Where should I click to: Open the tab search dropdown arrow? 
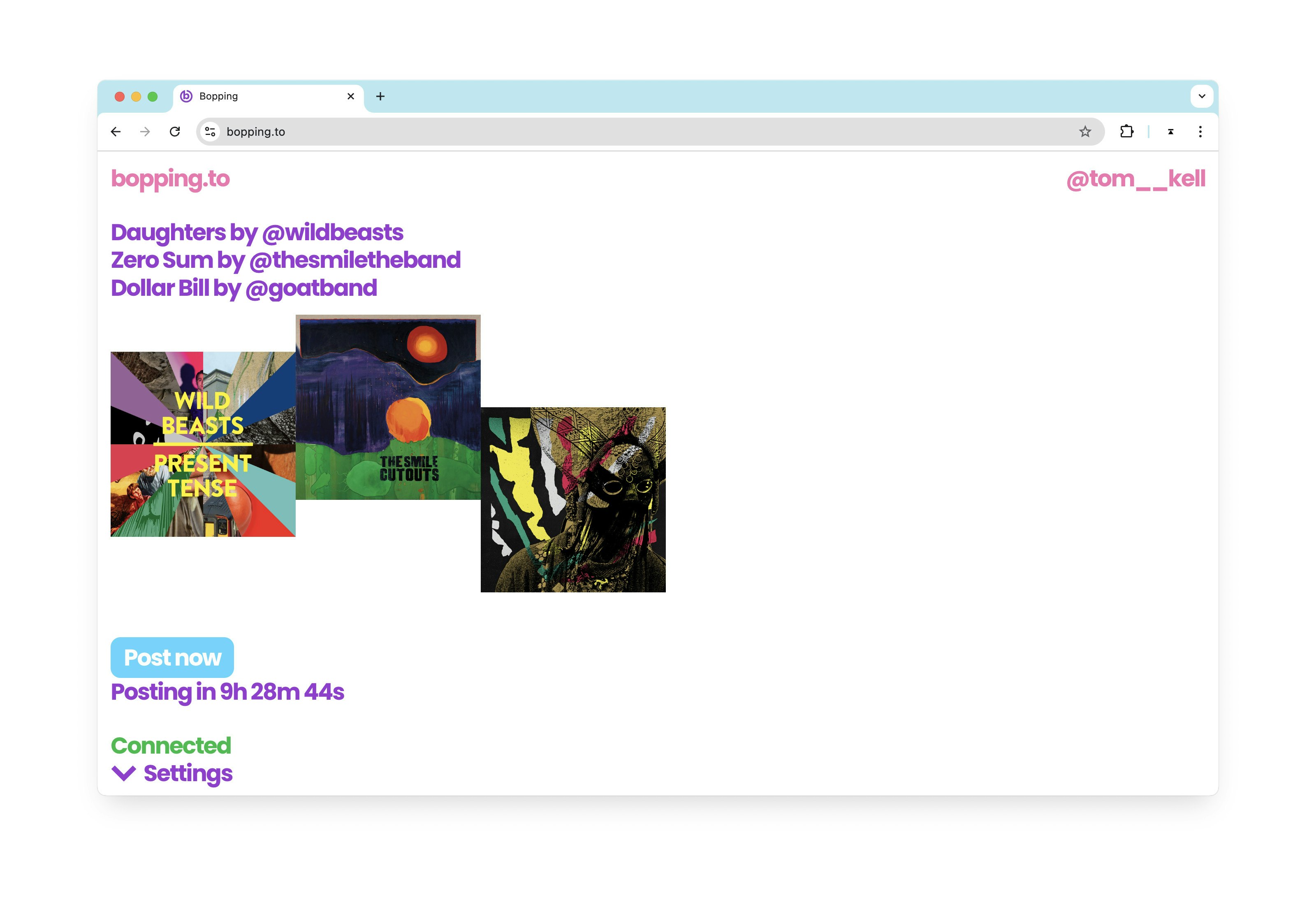point(1202,96)
